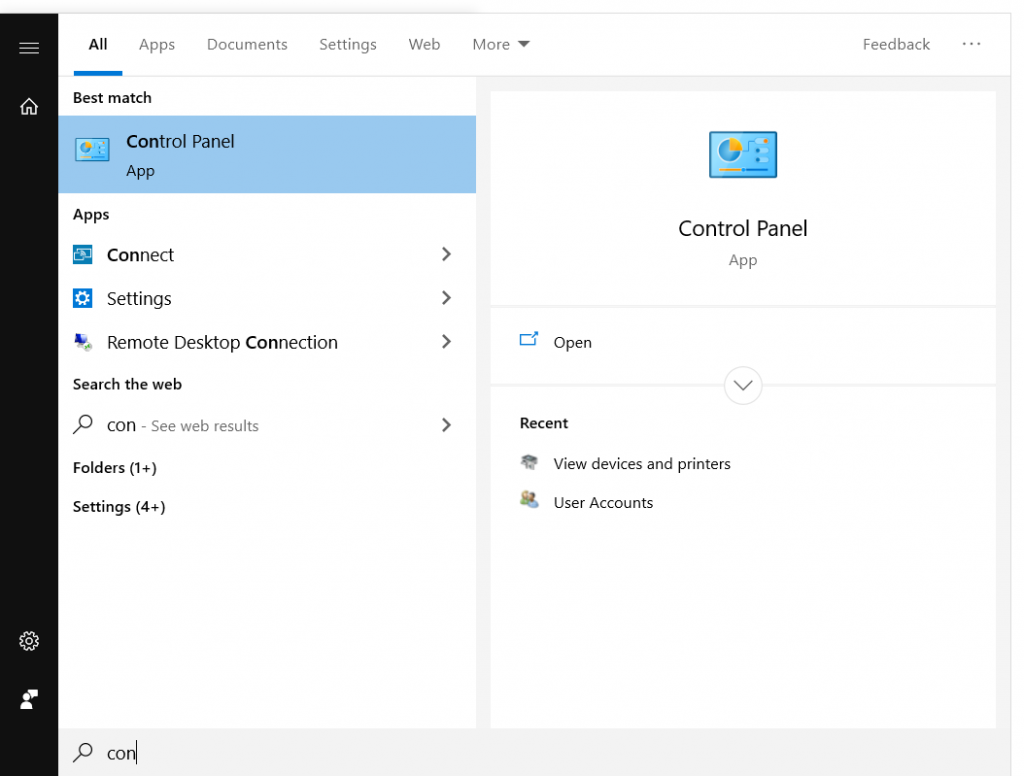Viewport: 1024px width, 776px height.
Task: Open the More filter dropdown
Action: (x=501, y=44)
